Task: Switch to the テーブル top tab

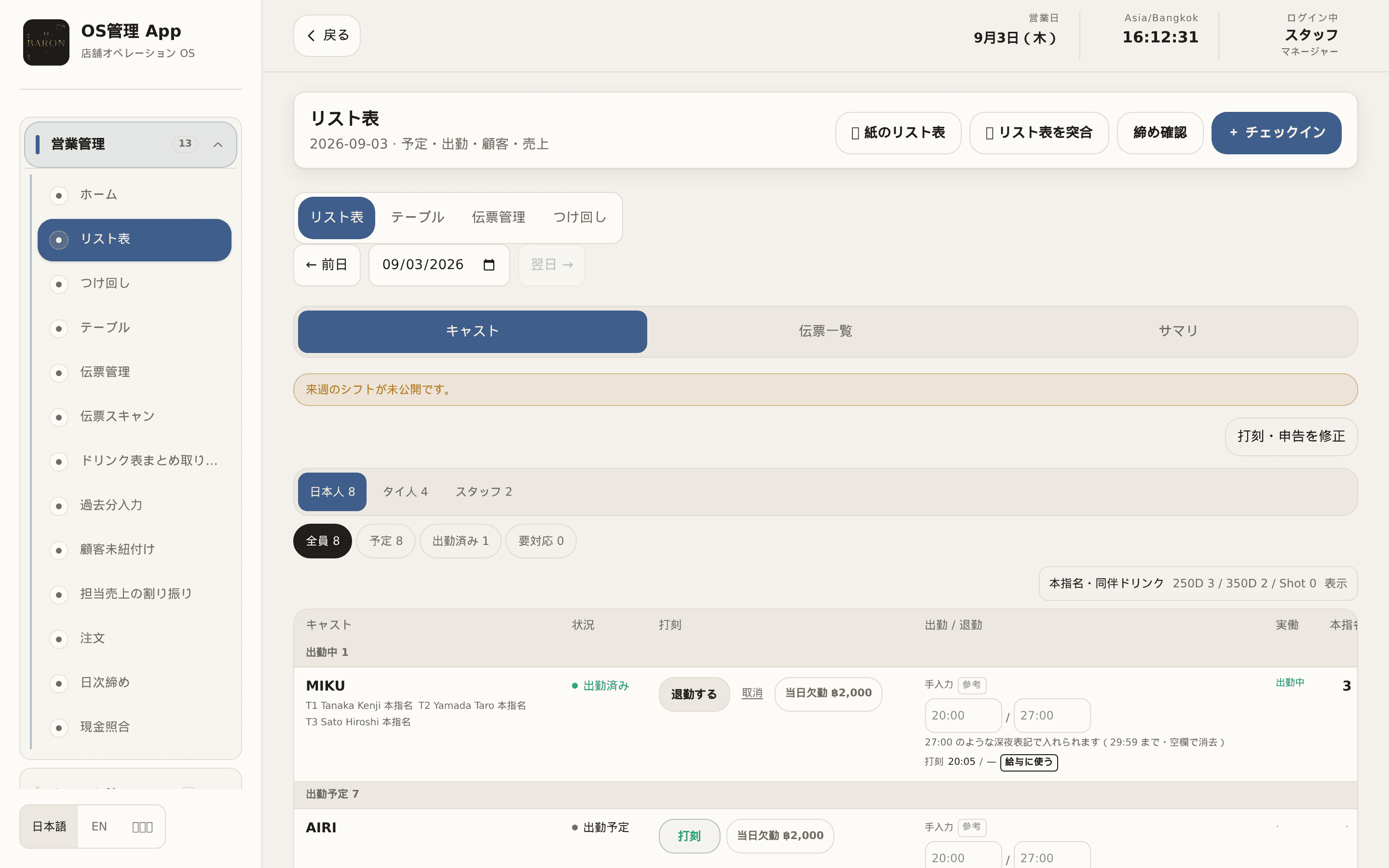Action: [417, 217]
